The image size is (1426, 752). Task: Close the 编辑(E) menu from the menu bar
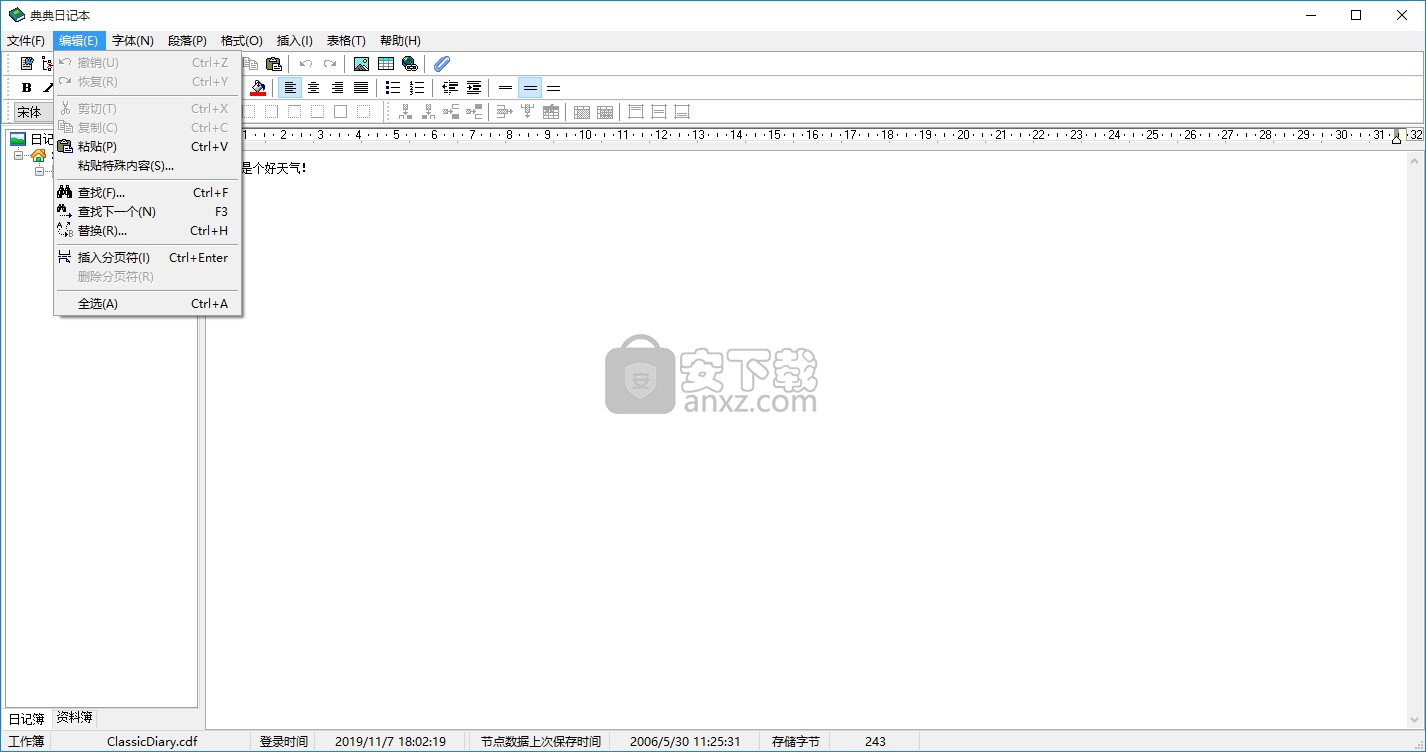click(79, 41)
